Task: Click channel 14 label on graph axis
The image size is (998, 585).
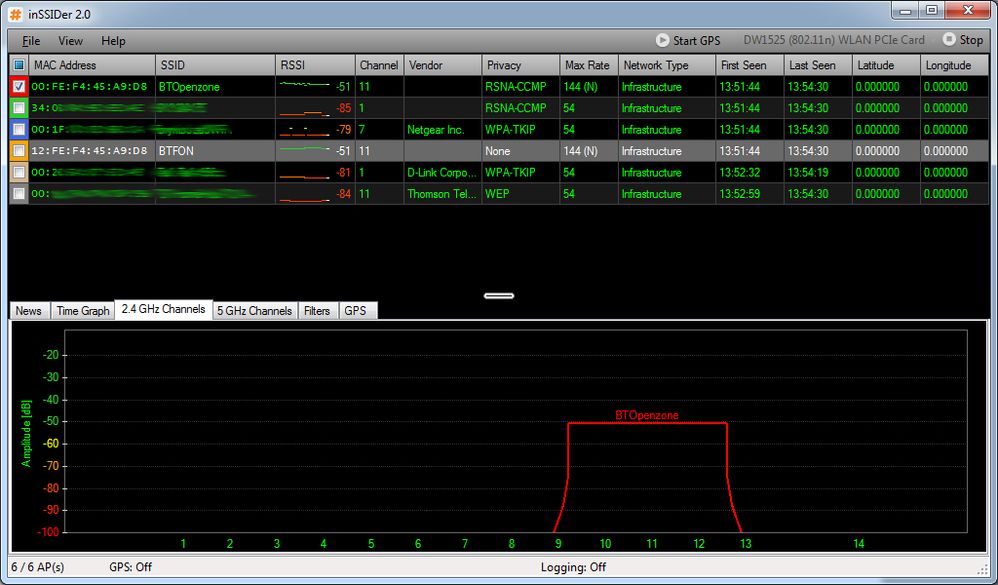Action: pyautogui.click(x=859, y=544)
